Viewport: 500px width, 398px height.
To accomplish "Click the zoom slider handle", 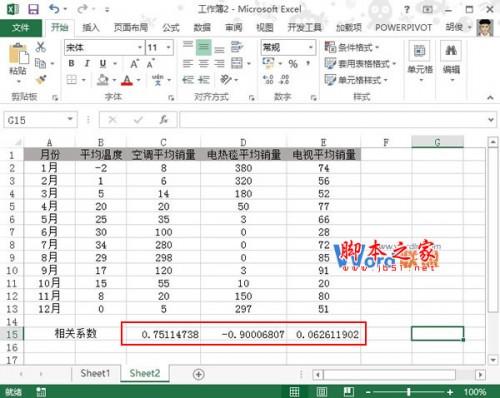I will click(409, 392).
